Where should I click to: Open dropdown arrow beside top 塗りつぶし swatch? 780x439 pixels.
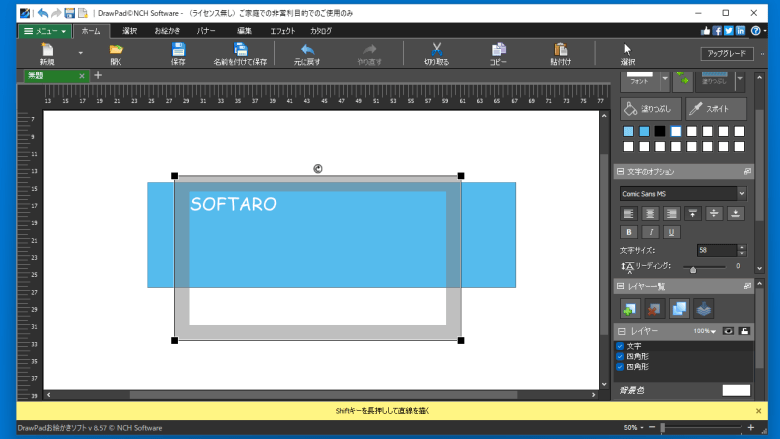[740, 80]
